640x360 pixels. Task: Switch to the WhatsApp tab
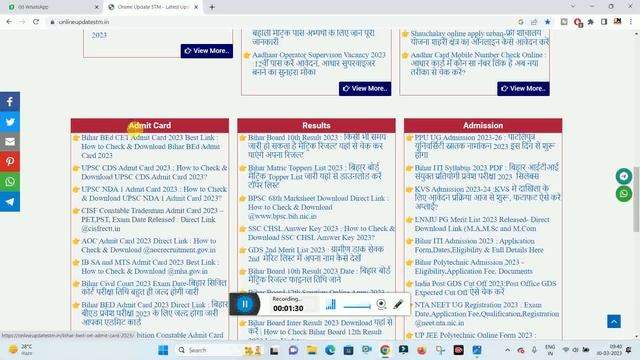tap(53, 7)
